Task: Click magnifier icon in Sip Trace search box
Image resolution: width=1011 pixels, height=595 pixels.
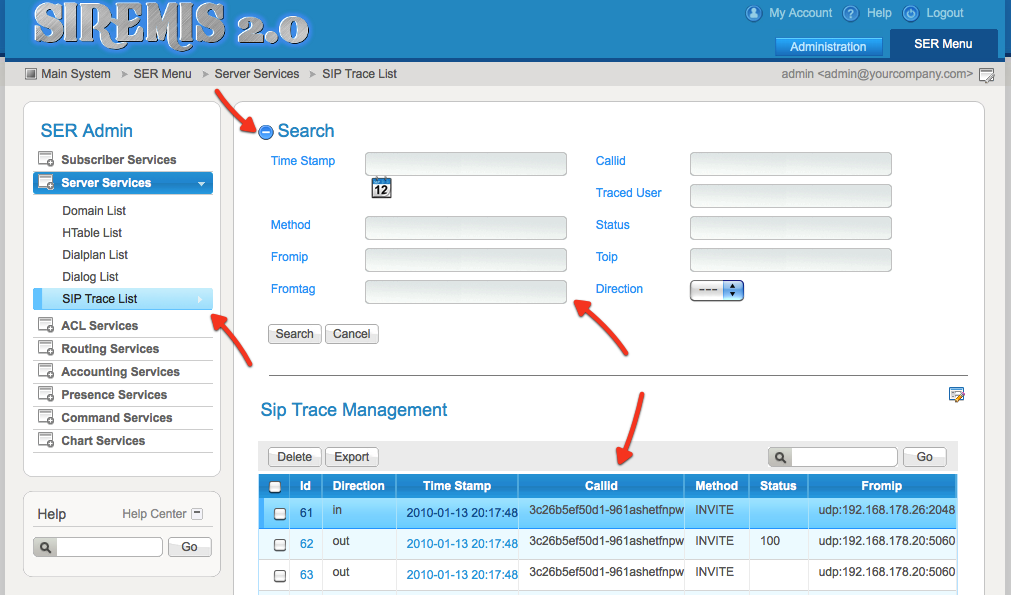Action: point(780,457)
